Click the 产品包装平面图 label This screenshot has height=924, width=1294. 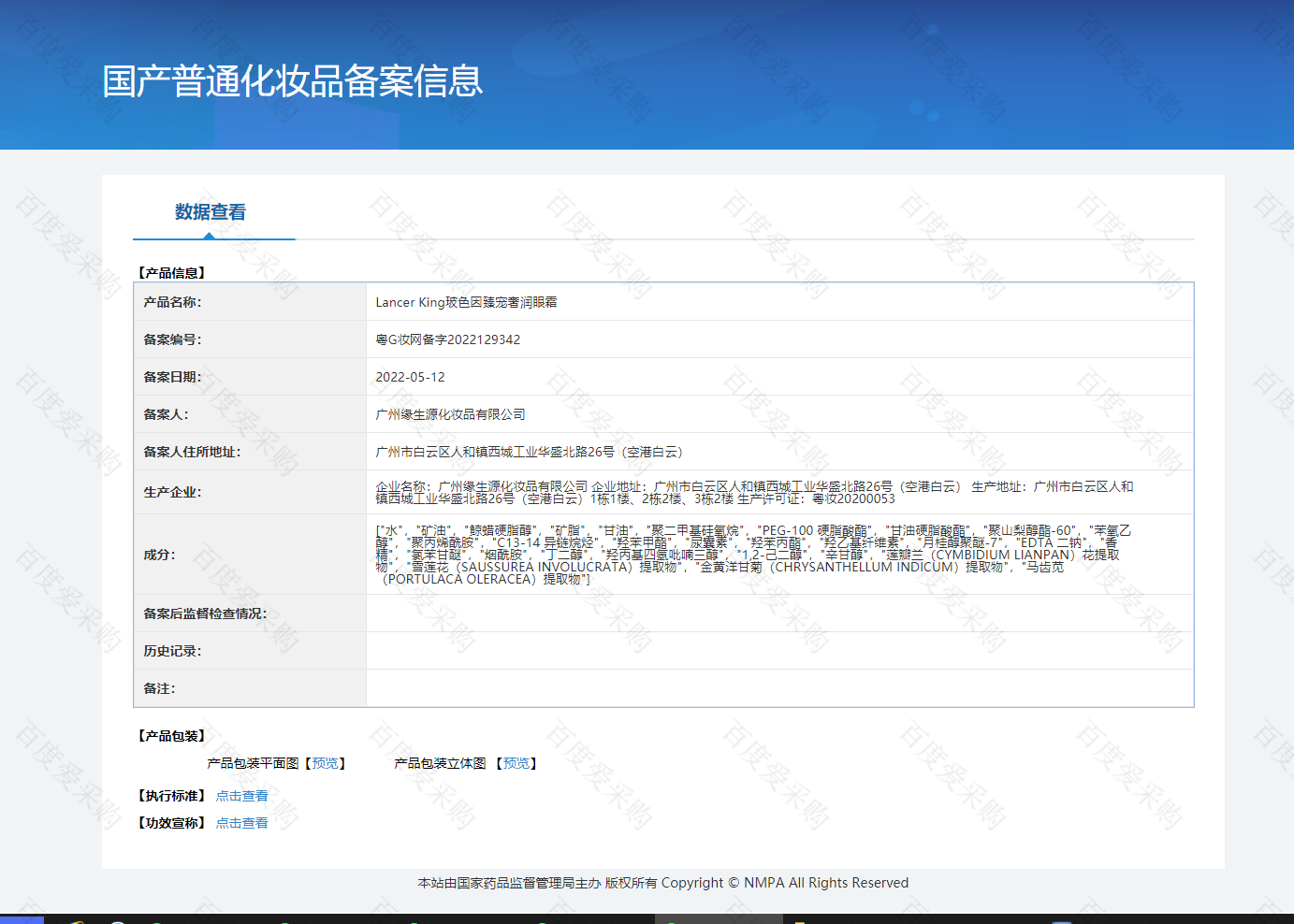pyautogui.click(x=253, y=763)
